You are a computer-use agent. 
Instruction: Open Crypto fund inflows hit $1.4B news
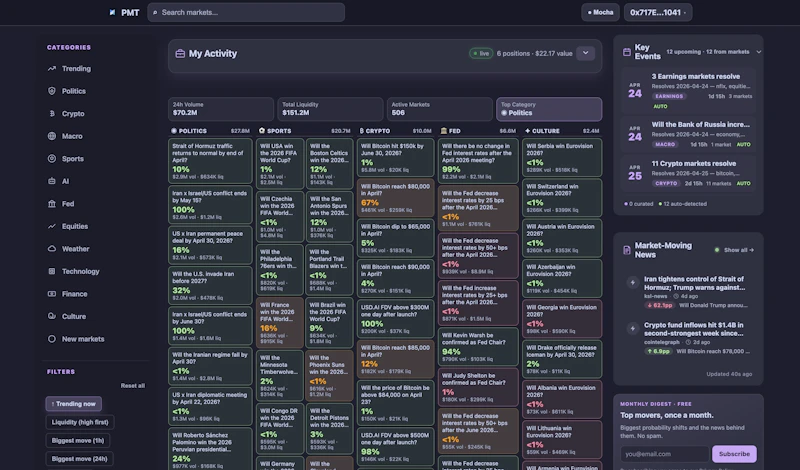(x=693, y=329)
